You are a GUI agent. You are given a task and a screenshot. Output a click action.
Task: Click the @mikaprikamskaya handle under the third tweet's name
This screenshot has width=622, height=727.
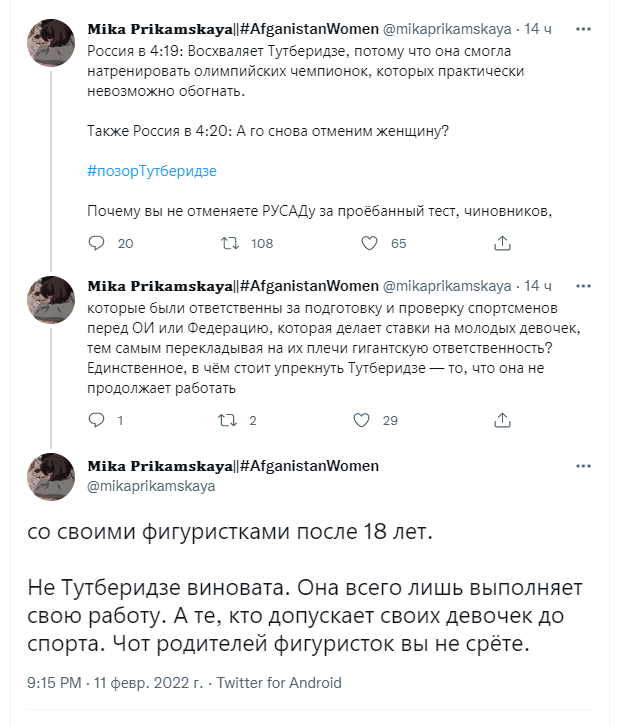click(151, 486)
